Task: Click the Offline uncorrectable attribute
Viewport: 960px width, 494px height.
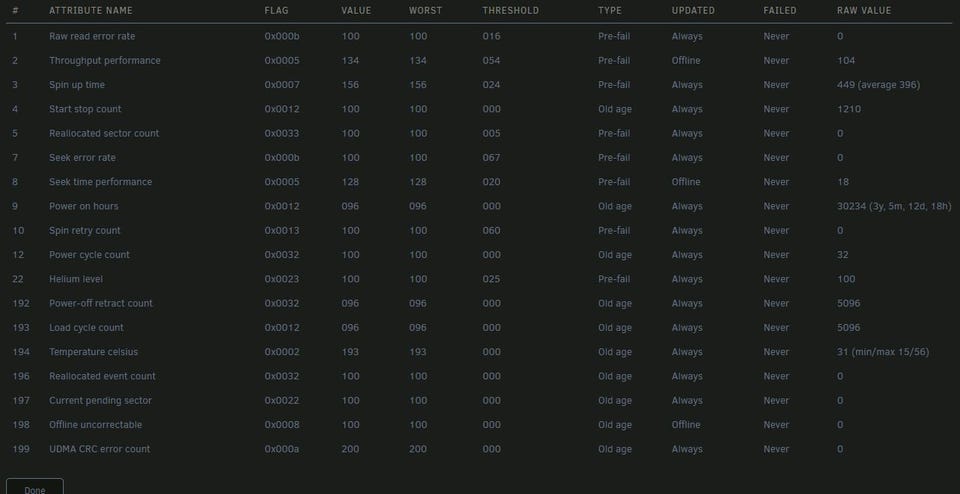Action: 96,425
